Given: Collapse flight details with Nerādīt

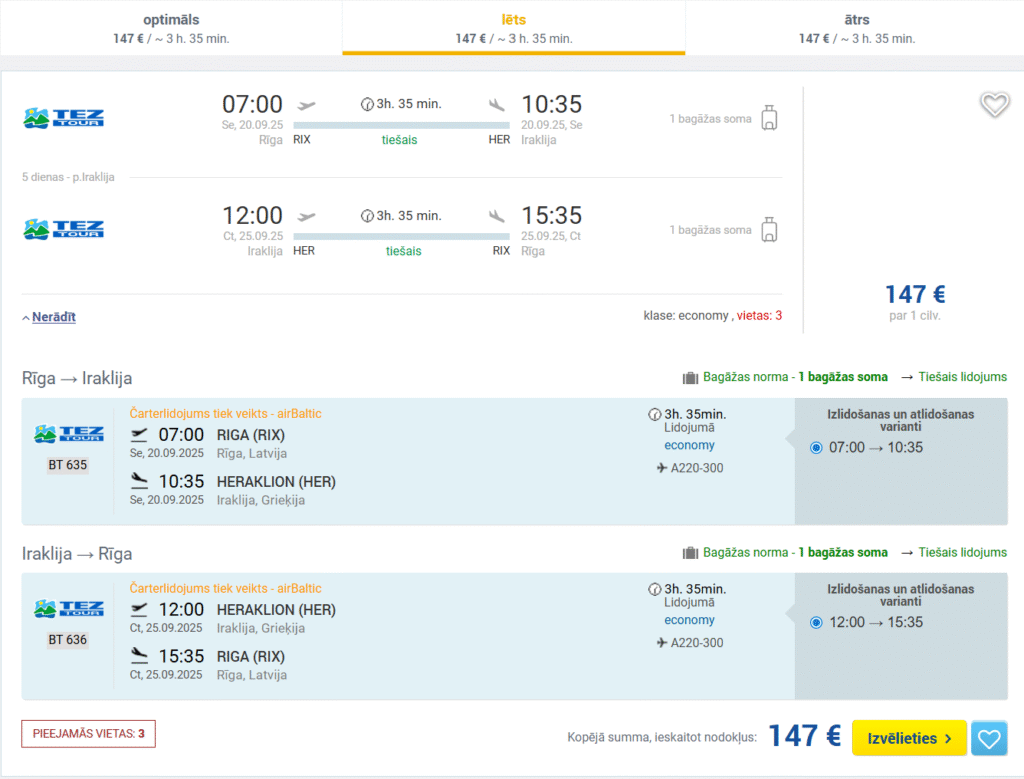Looking at the screenshot, I should (53, 317).
